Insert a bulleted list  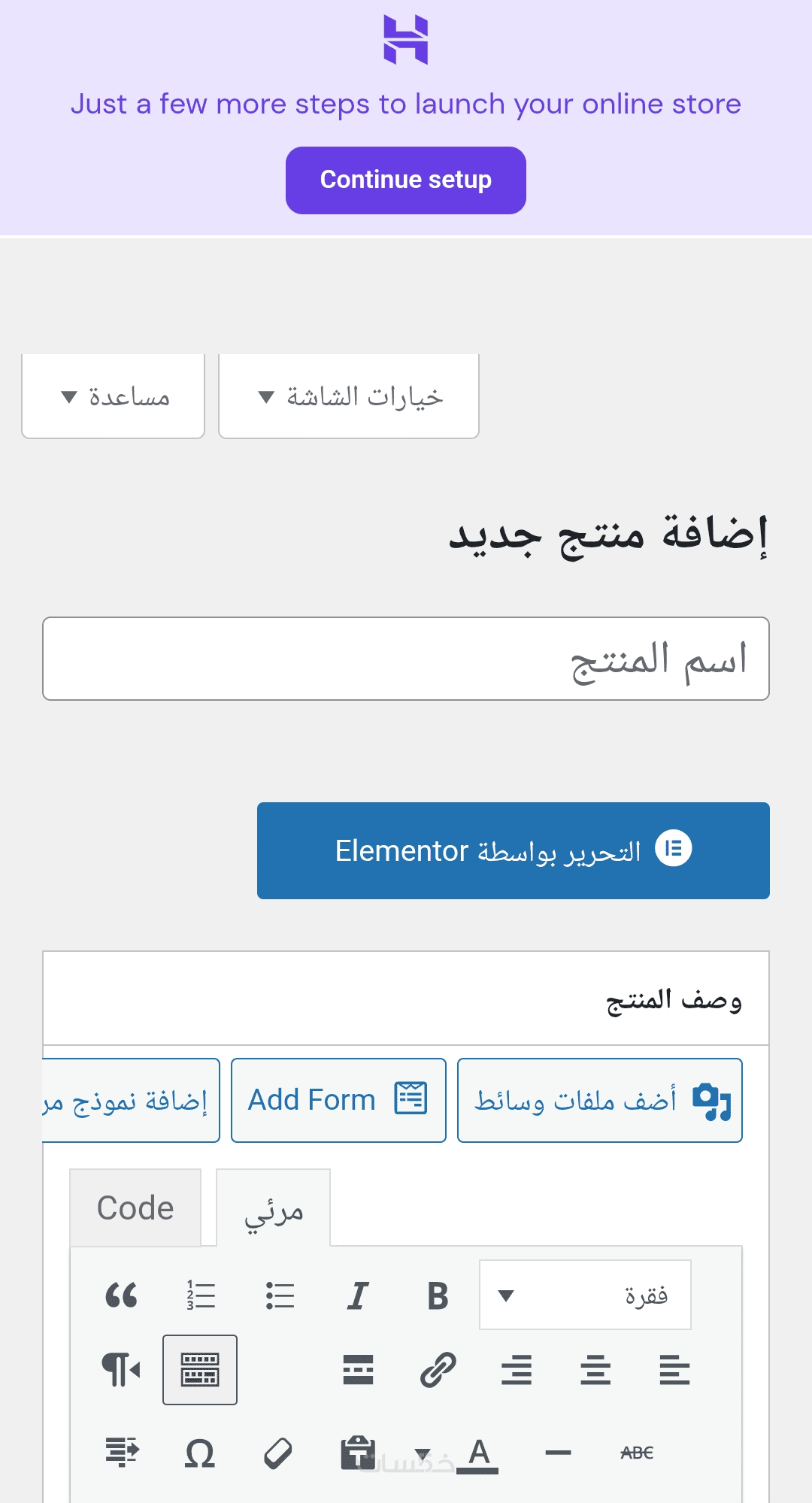[280, 1295]
